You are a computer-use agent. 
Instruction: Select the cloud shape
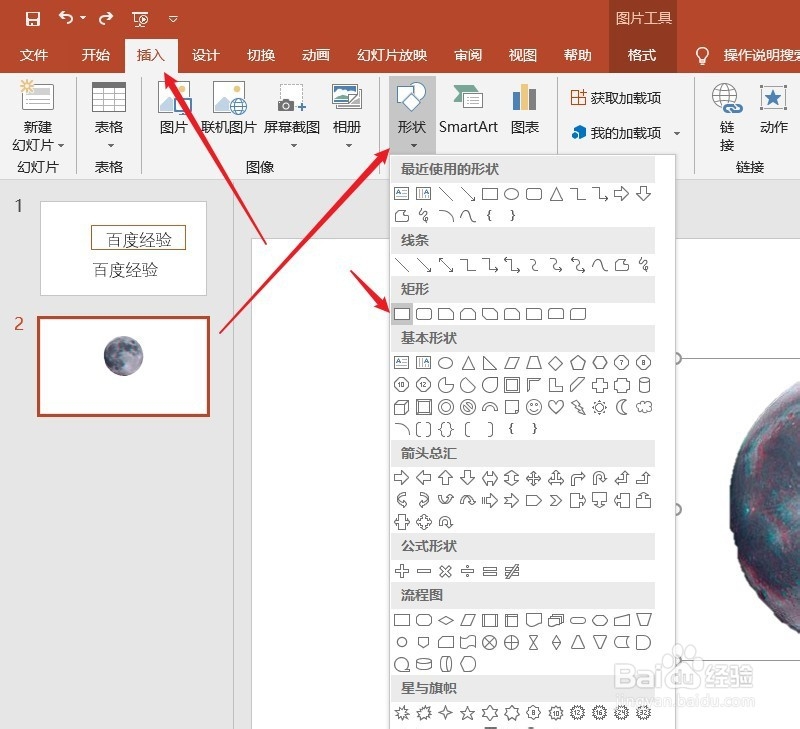[x=644, y=407]
